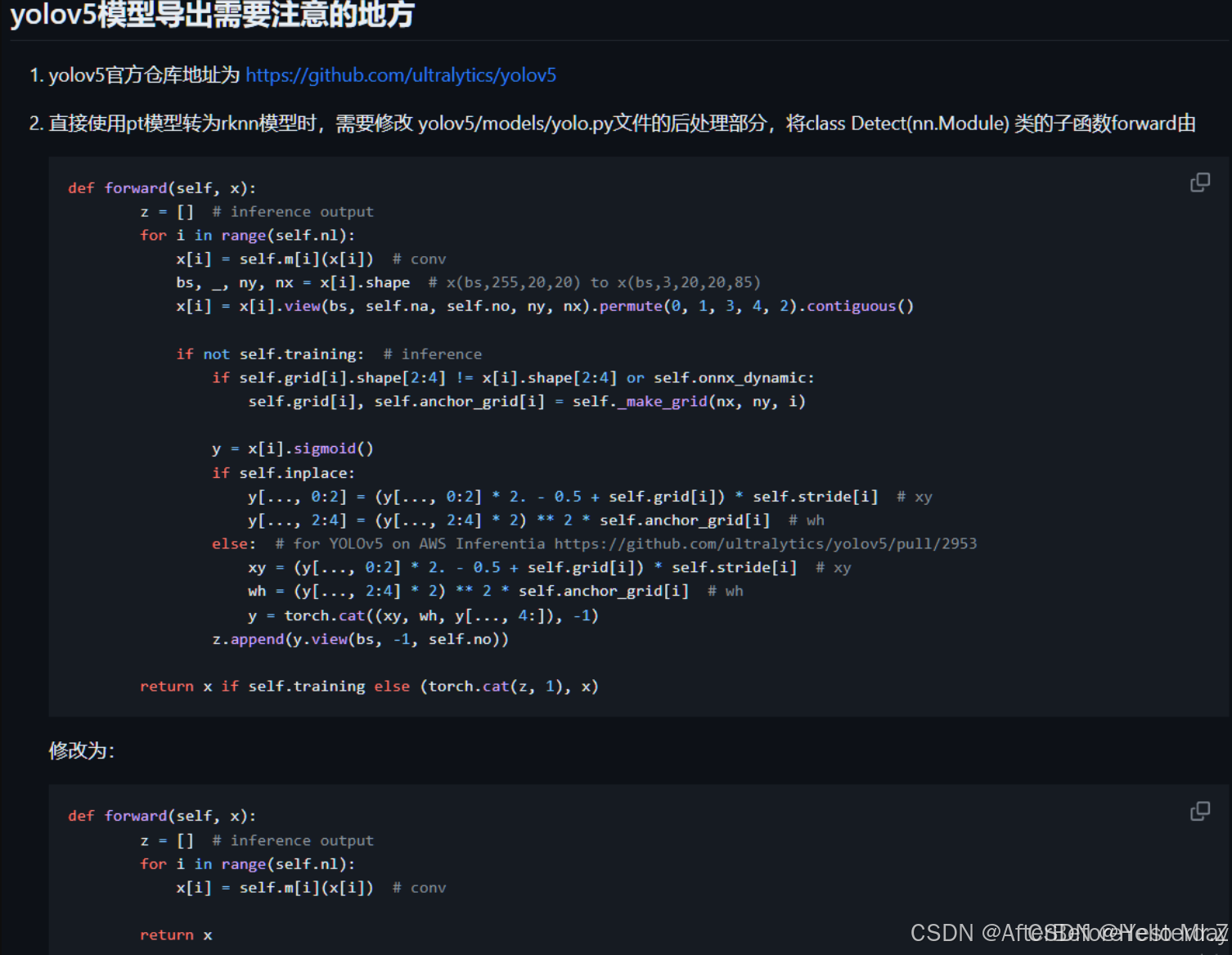The width and height of the screenshot is (1232, 955).
Task: Click the 'x[i] = self.m[i](x[i]) # conv' line in first block
Action: [x=311, y=259]
